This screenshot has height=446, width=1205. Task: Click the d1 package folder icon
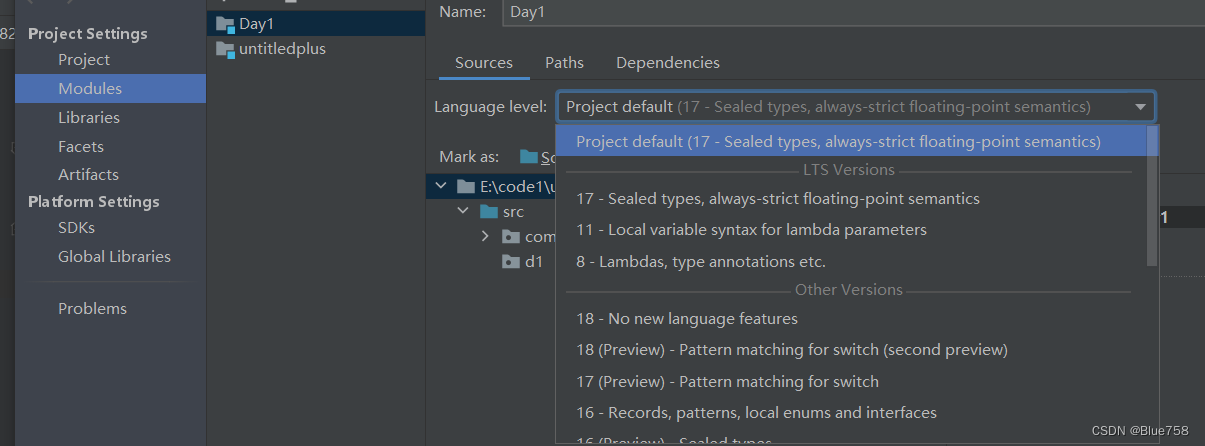point(510,262)
